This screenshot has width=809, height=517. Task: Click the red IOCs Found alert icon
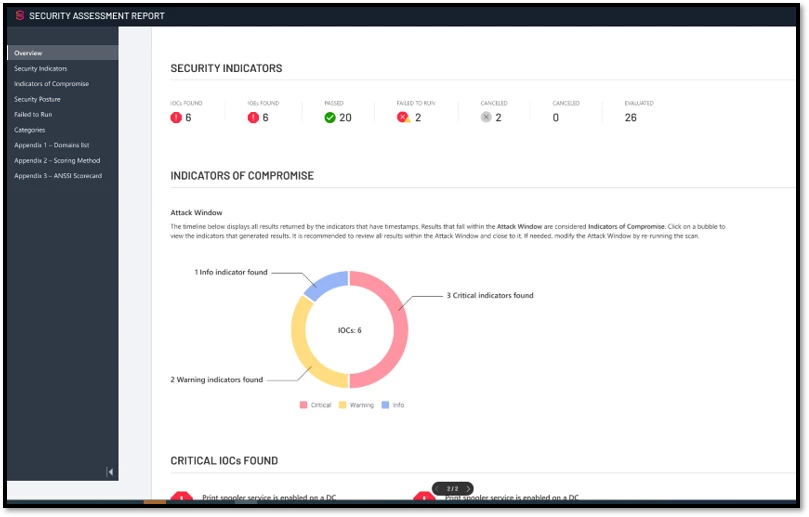177,117
